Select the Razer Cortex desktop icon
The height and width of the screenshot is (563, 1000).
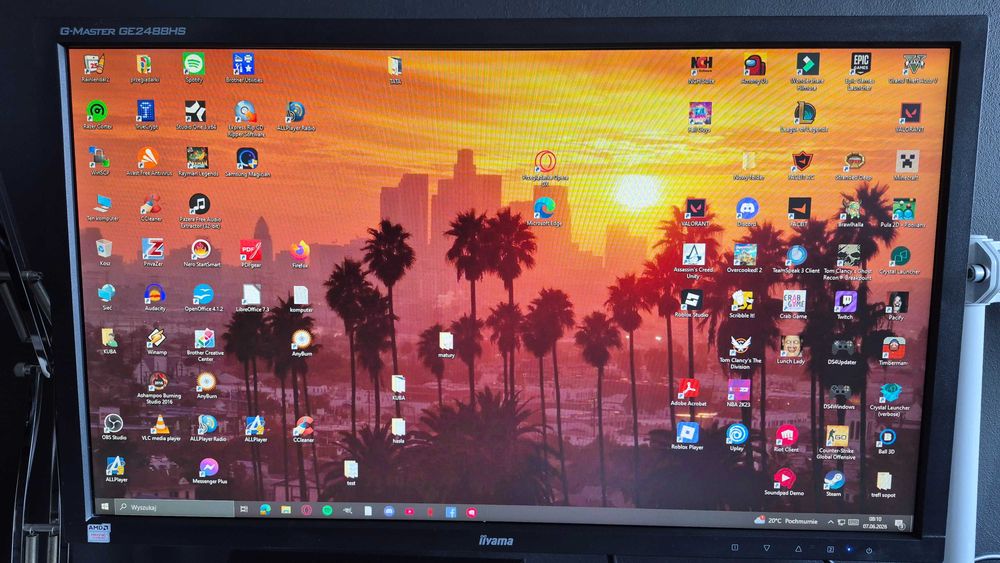(97, 115)
